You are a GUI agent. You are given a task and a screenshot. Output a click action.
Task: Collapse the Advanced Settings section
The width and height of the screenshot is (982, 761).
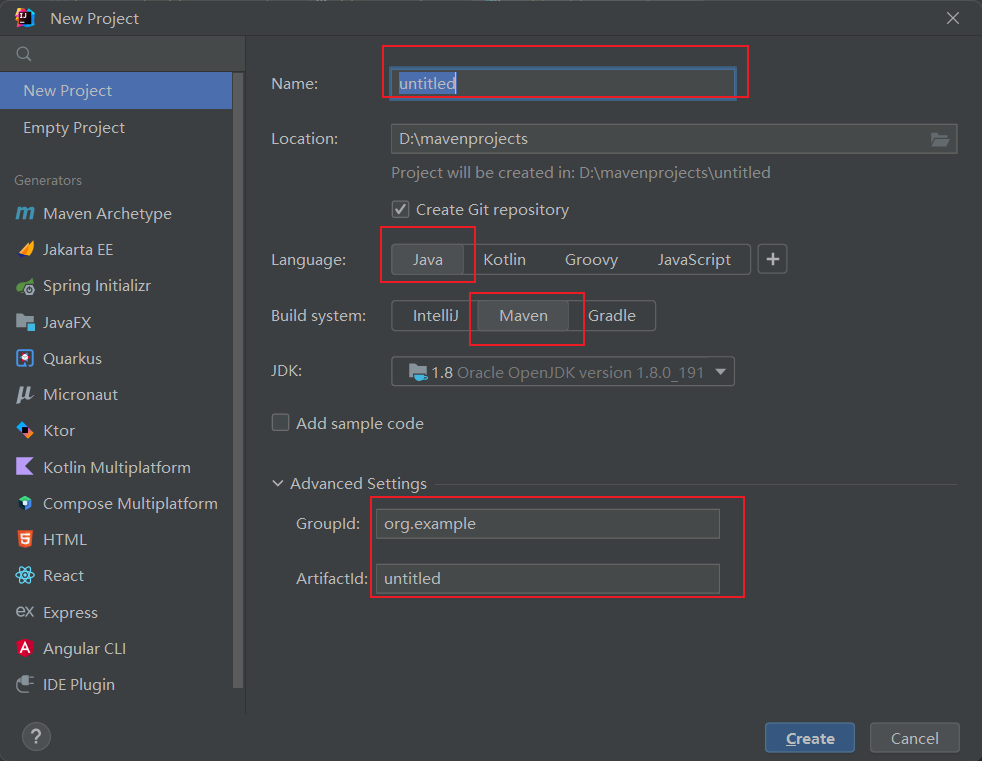(x=277, y=484)
